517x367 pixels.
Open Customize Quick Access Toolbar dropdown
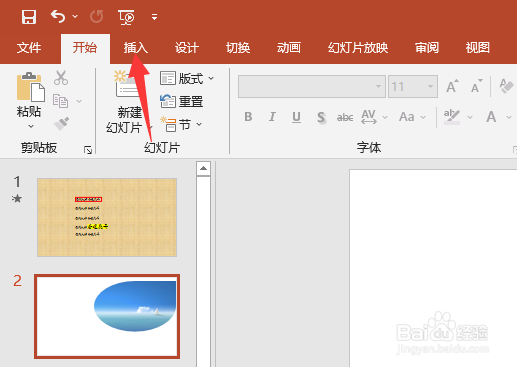154,17
